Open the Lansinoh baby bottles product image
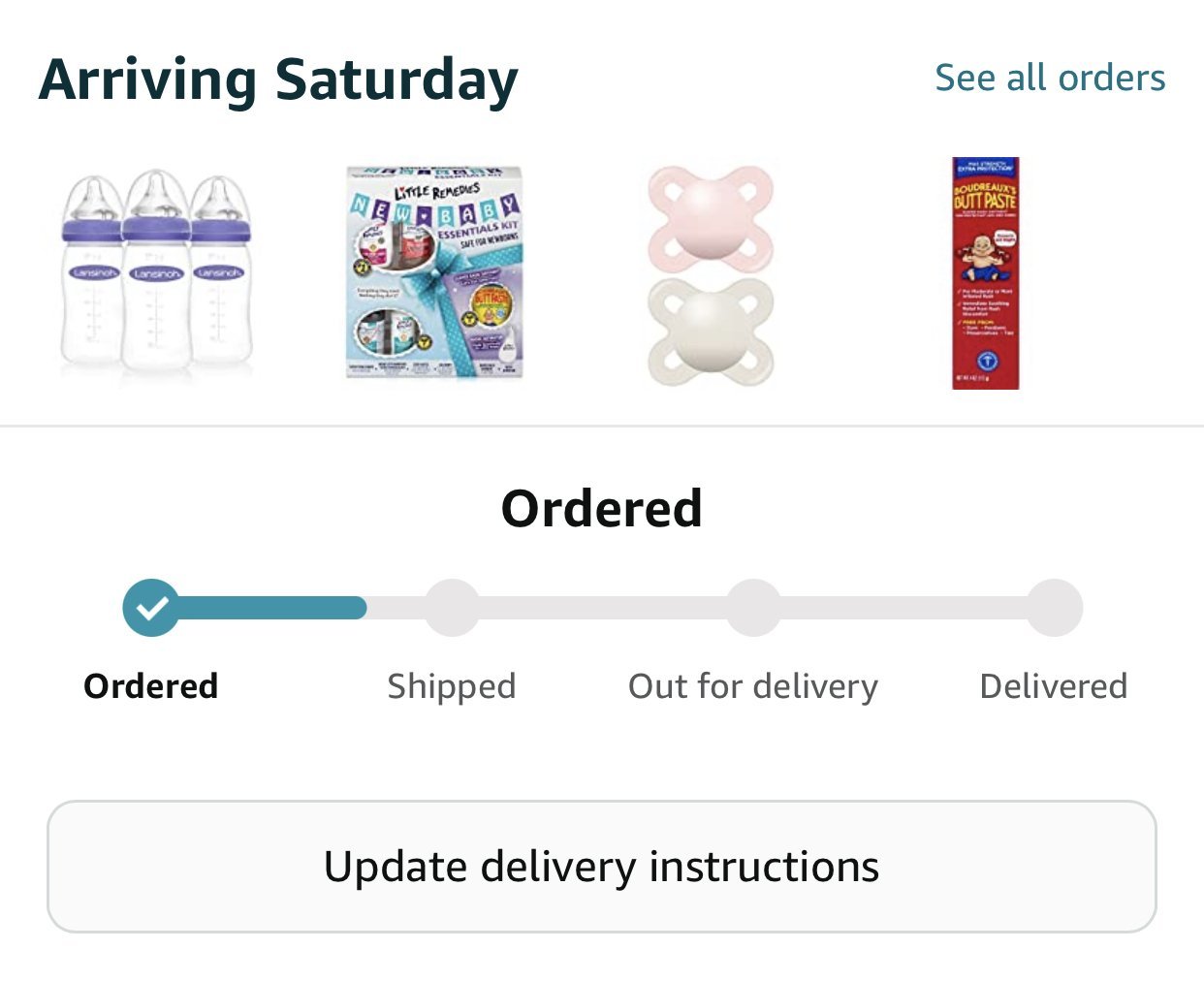 [156, 275]
